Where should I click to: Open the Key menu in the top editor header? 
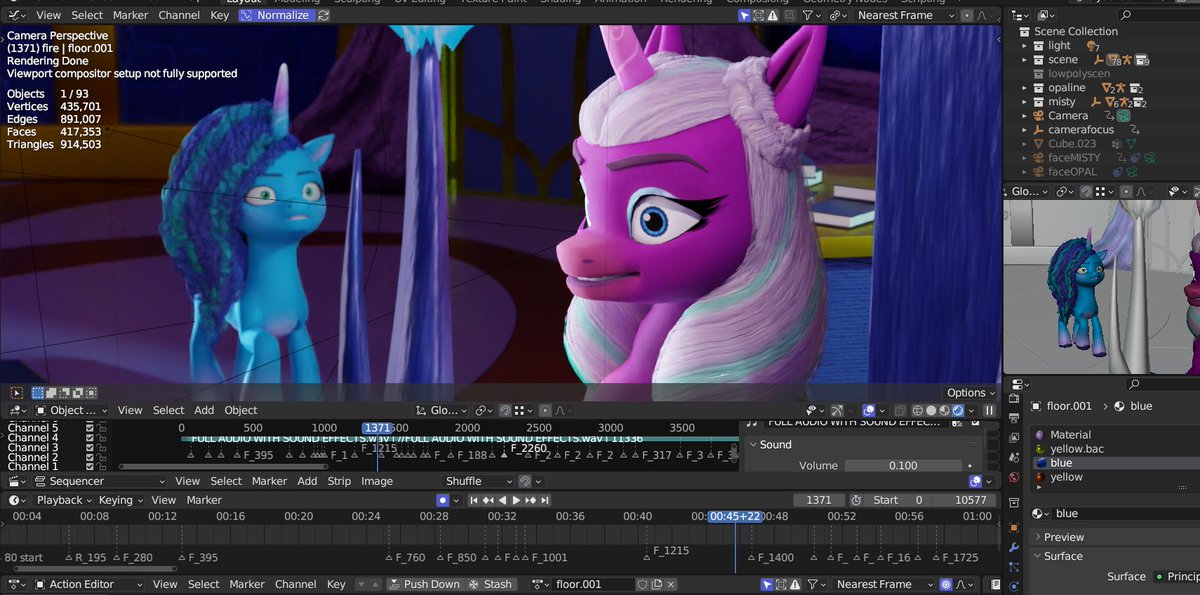(x=219, y=15)
